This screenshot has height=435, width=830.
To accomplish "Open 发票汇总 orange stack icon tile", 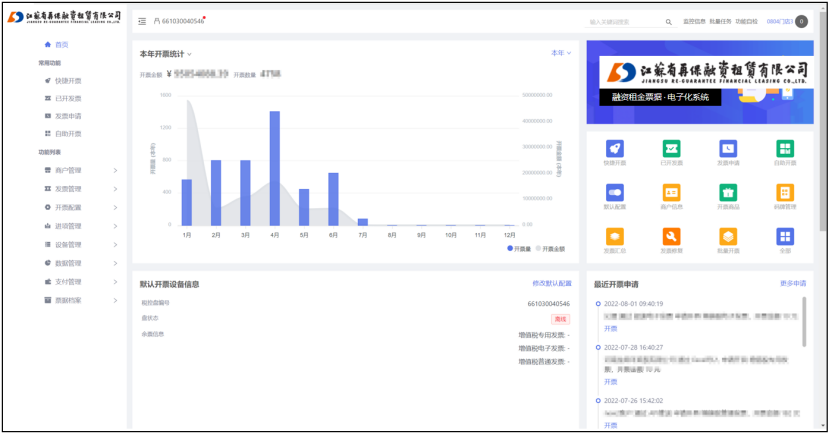I will tap(615, 237).
